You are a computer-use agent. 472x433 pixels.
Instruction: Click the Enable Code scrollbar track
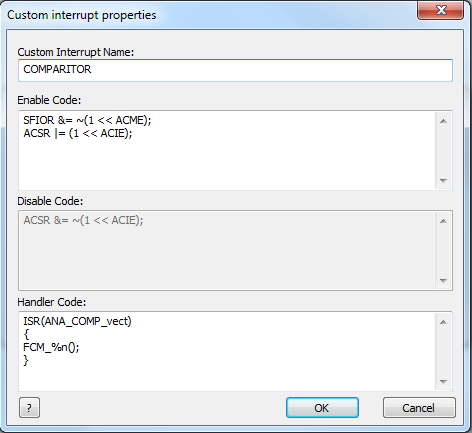443,151
